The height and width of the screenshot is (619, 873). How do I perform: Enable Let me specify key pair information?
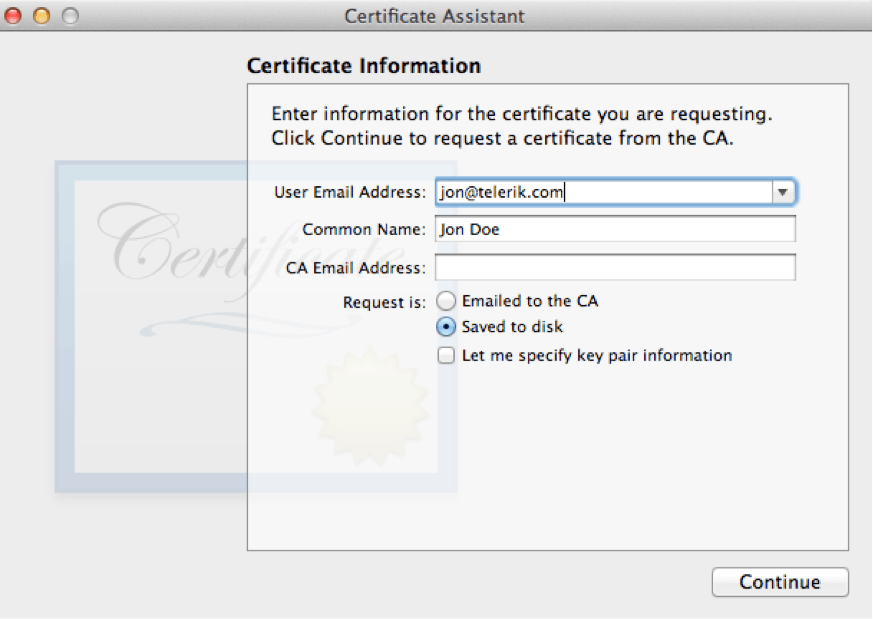447,355
